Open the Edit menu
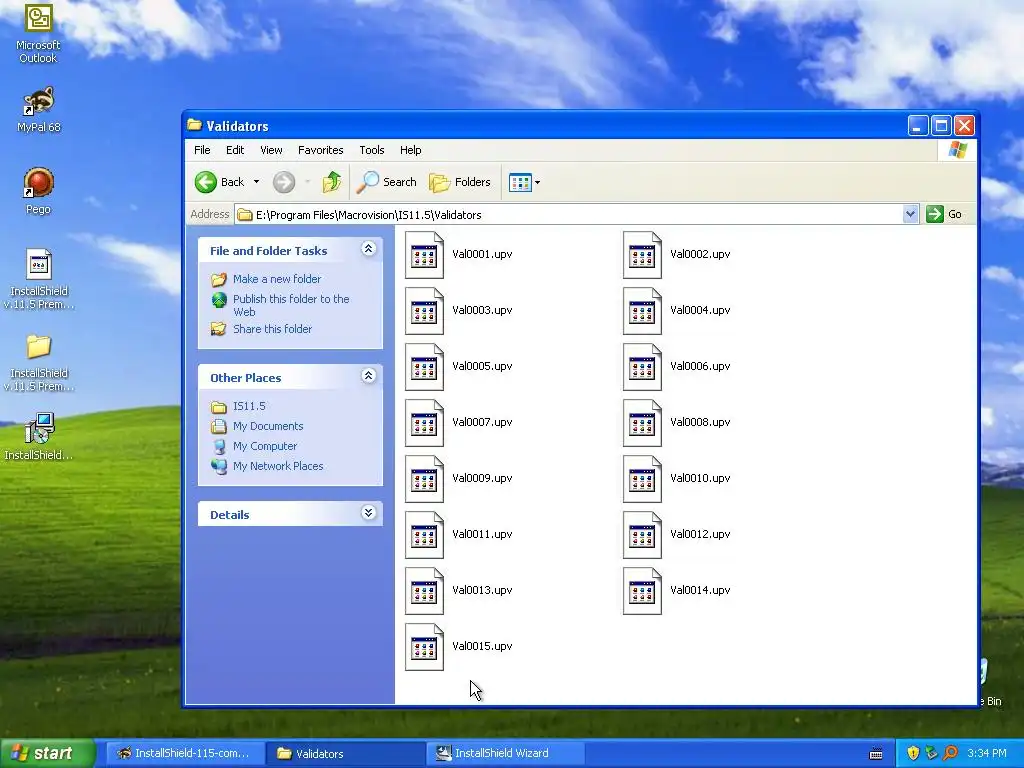 pos(235,150)
